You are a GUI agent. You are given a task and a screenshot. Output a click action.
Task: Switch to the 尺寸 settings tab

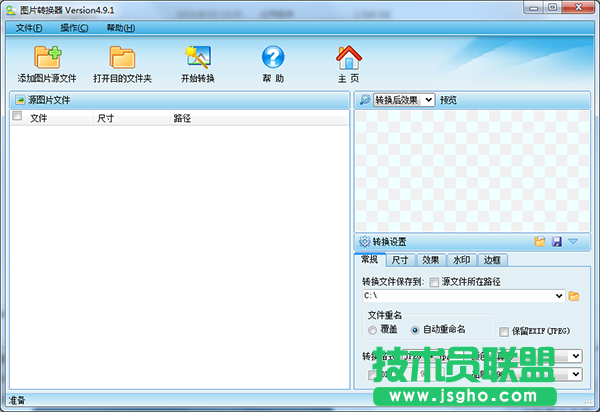[x=400, y=260]
